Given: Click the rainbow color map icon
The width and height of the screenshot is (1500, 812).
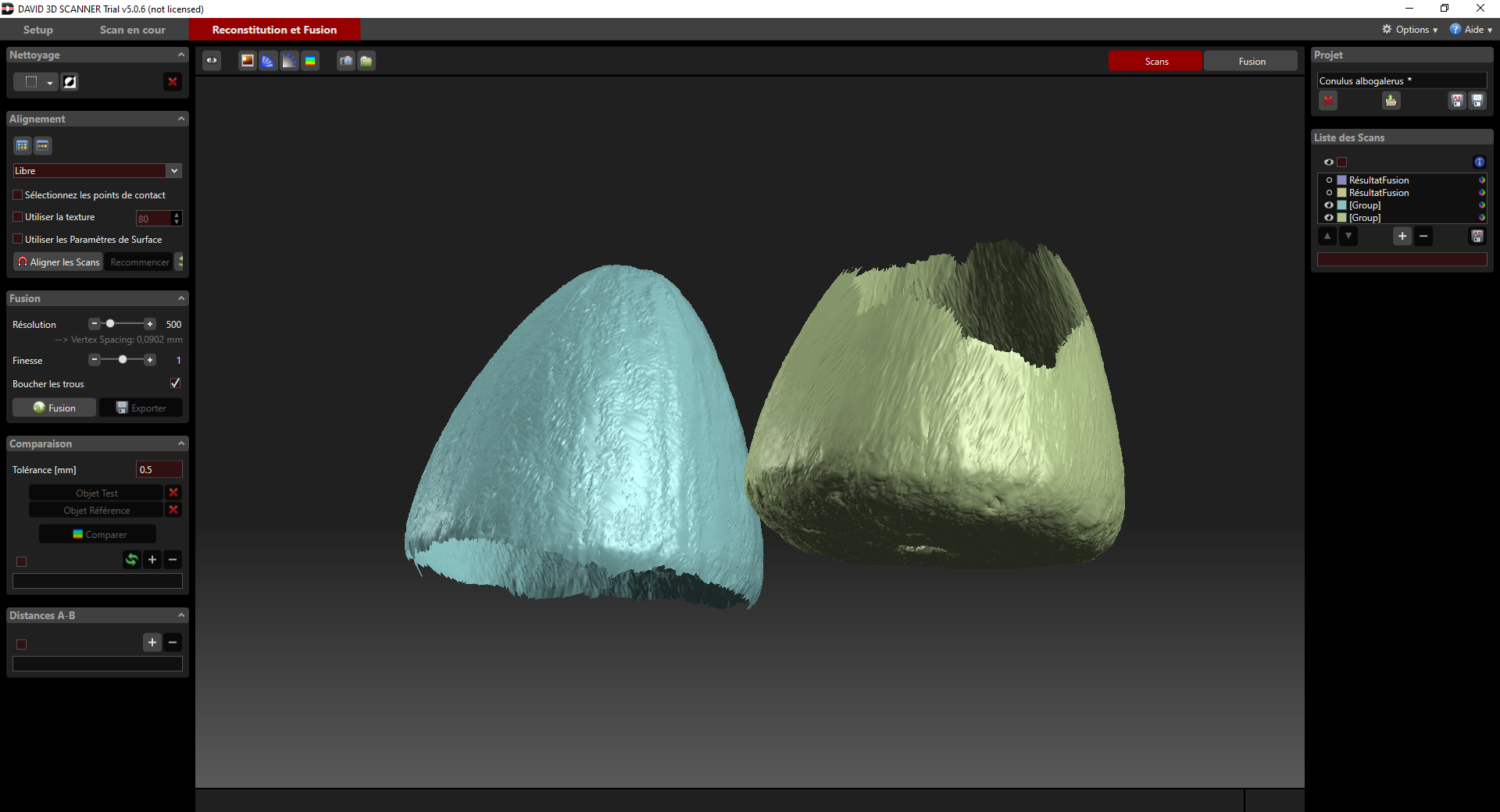Looking at the screenshot, I should [310, 61].
